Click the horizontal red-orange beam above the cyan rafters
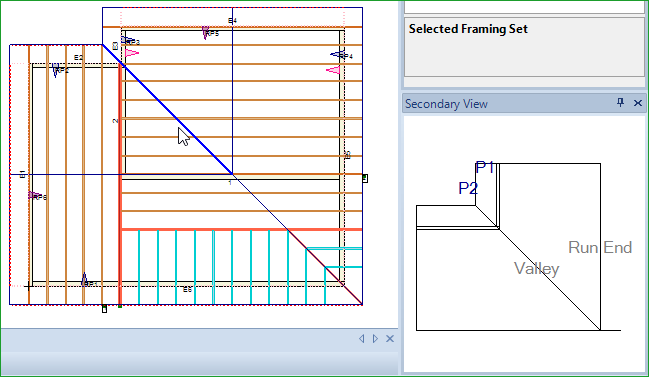This screenshot has width=649, height=377. pyautogui.click(x=242, y=230)
